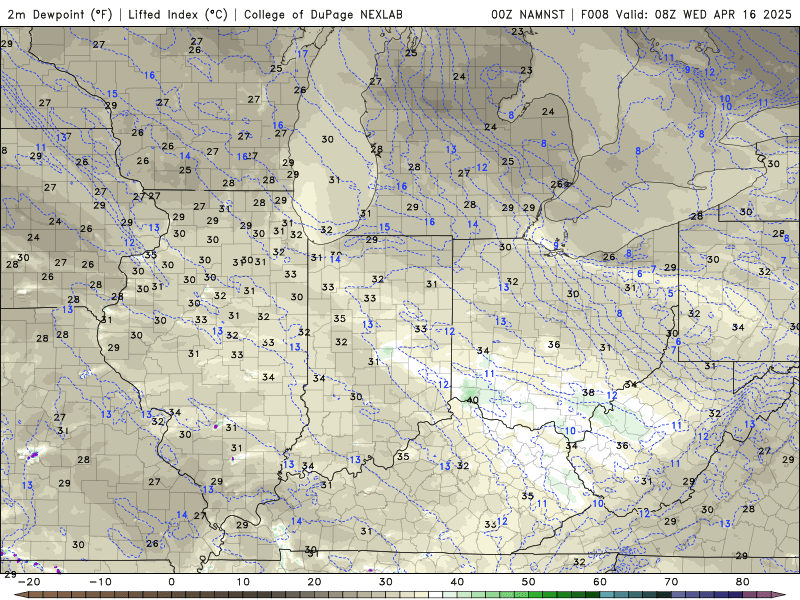Click the blue lifted index label "17"
This screenshot has height=600, width=800.
click(x=303, y=54)
